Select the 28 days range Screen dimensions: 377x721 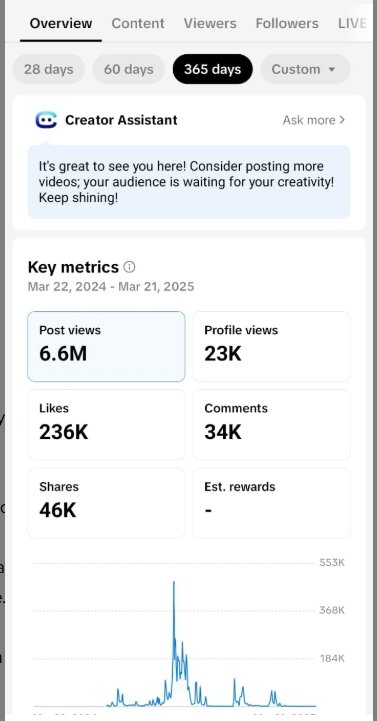(49, 69)
